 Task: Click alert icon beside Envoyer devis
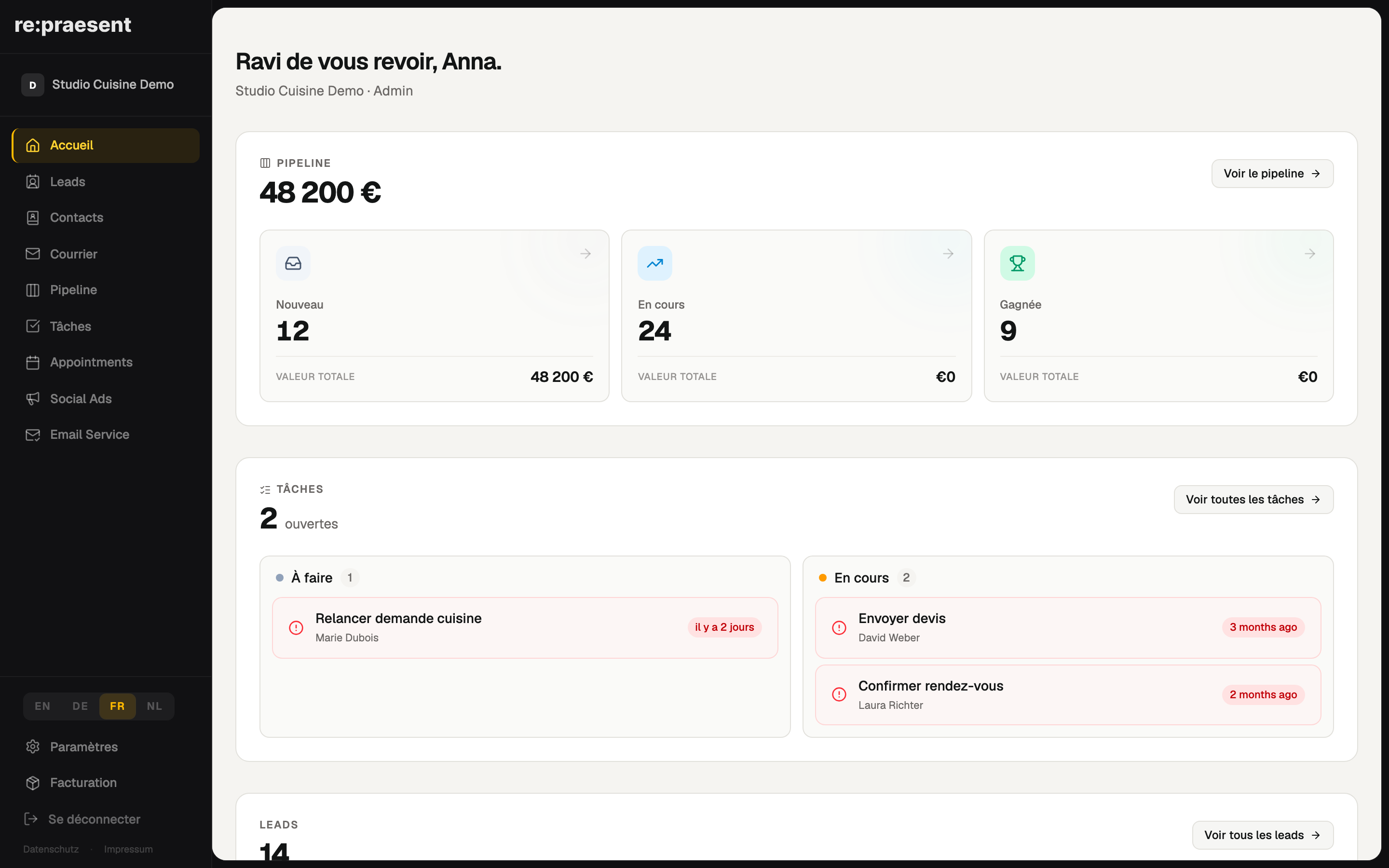coord(839,627)
